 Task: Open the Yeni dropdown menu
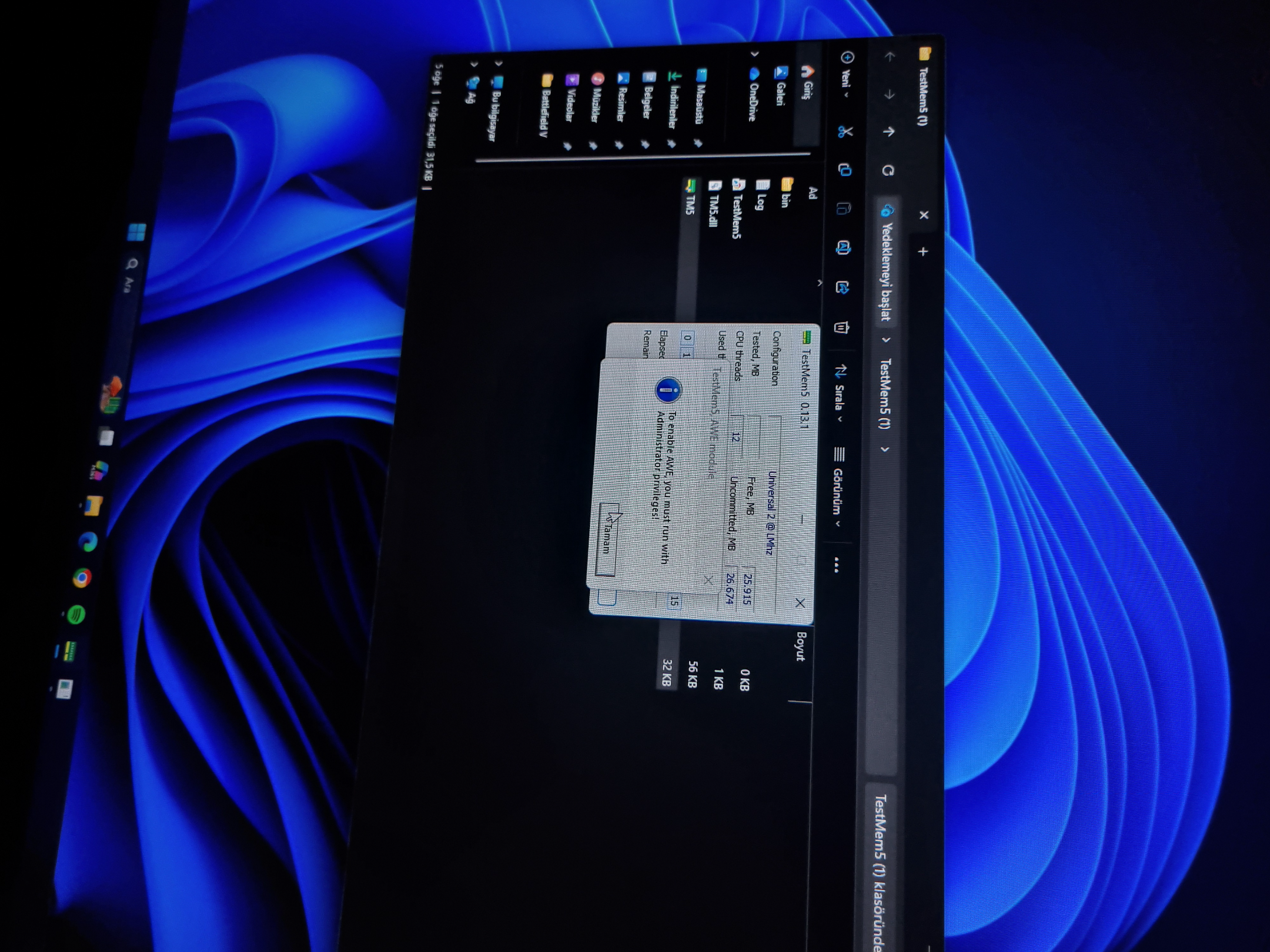[x=847, y=74]
